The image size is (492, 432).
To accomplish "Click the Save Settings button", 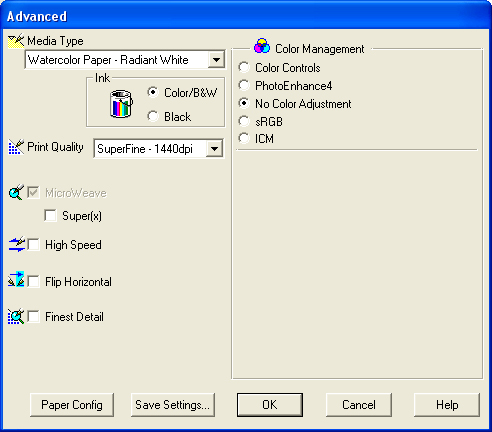I will pyautogui.click(x=173, y=405).
